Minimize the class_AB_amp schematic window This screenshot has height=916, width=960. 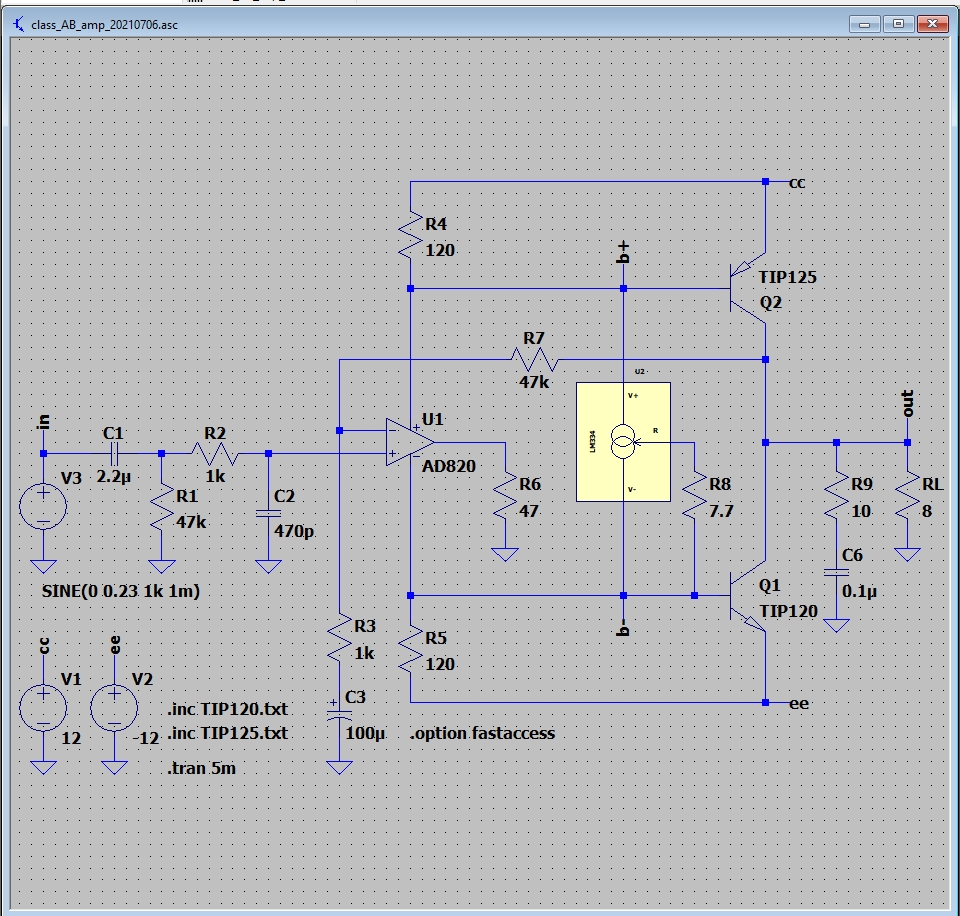click(864, 24)
